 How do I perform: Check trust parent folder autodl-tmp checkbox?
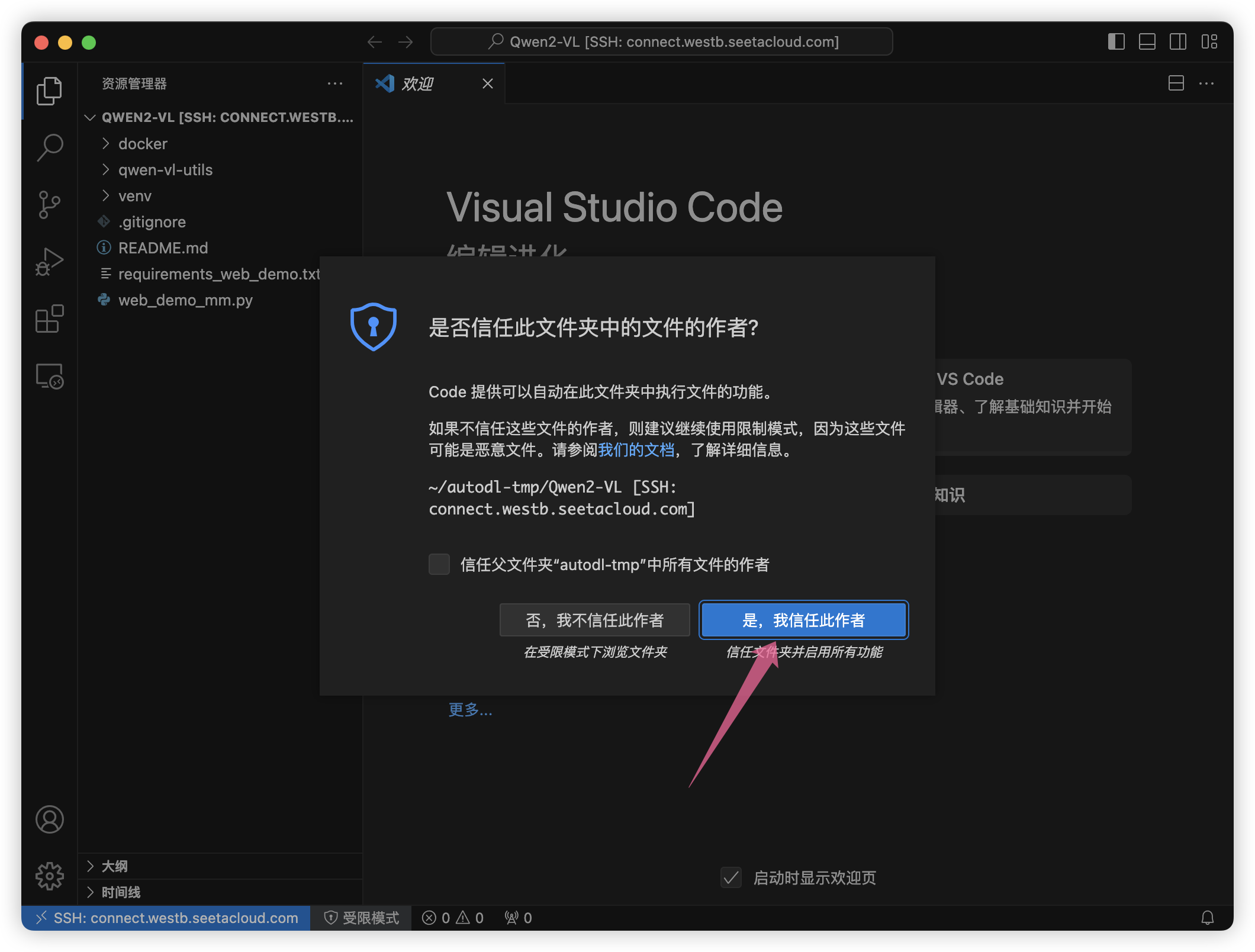click(439, 564)
